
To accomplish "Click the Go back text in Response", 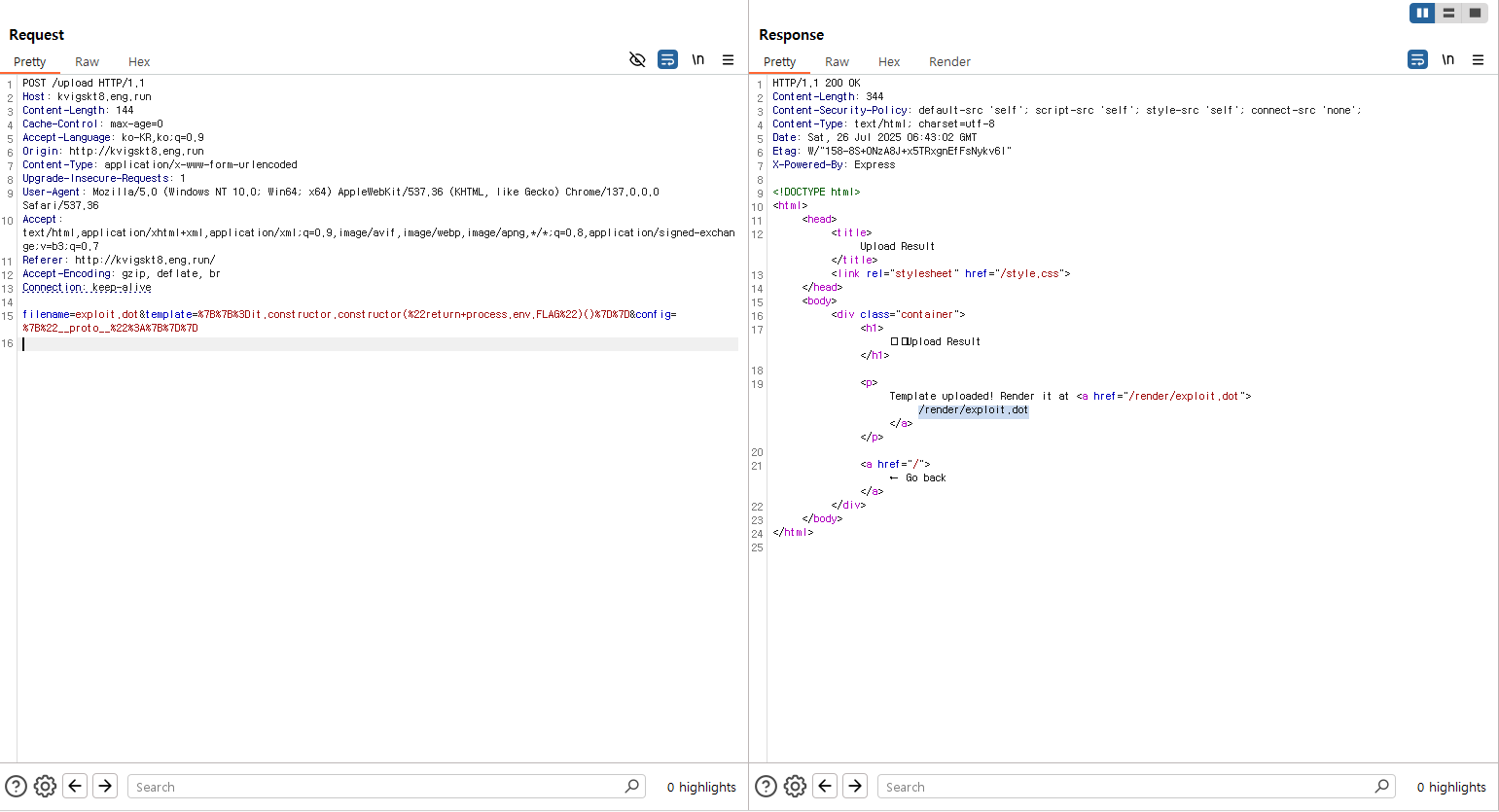I will (925, 477).
